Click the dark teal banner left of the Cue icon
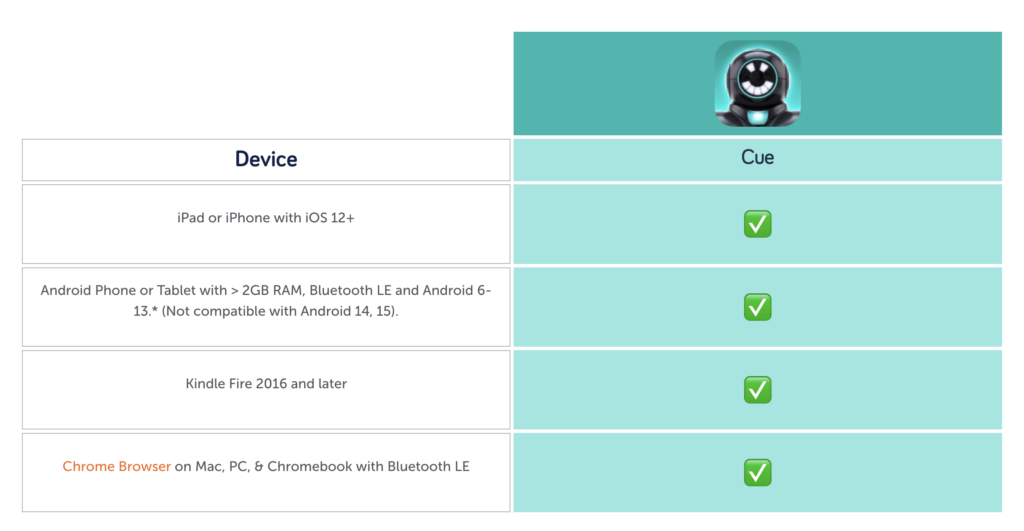1024x531 pixels. pos(610,83)
